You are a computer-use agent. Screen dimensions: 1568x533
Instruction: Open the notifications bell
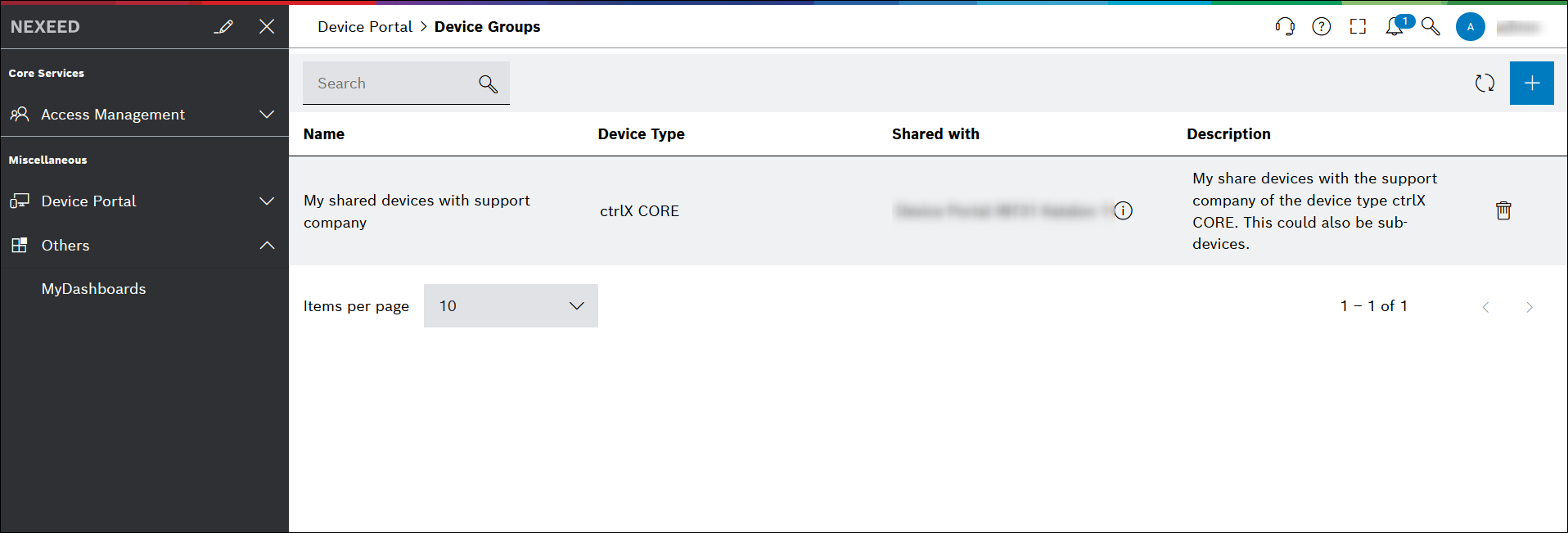[1395, 27]
